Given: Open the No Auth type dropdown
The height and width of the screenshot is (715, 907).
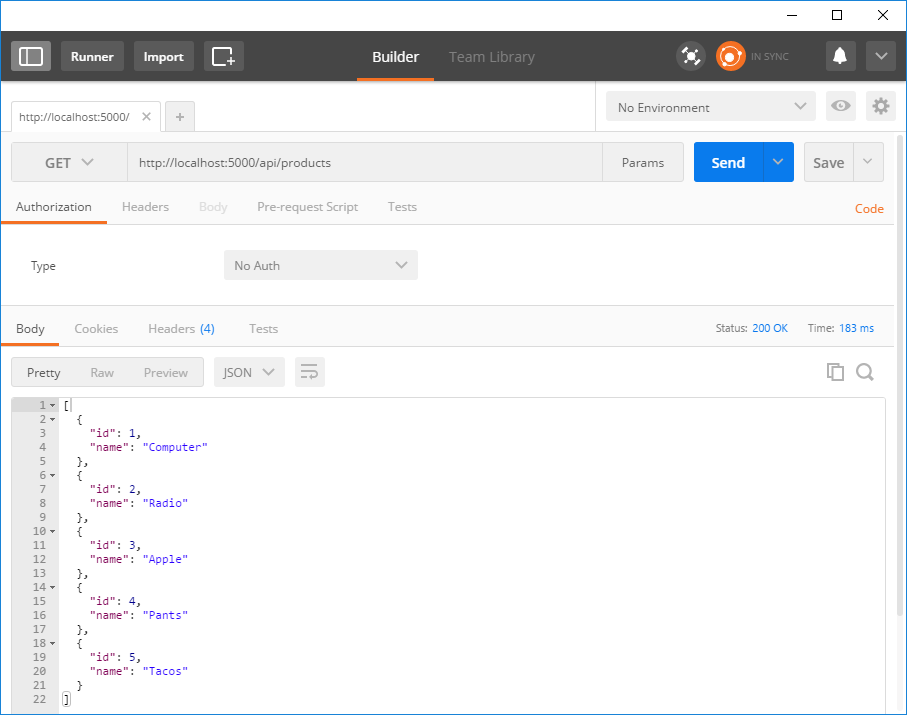Looking at the screenshot, I should [x=320, y=265].
